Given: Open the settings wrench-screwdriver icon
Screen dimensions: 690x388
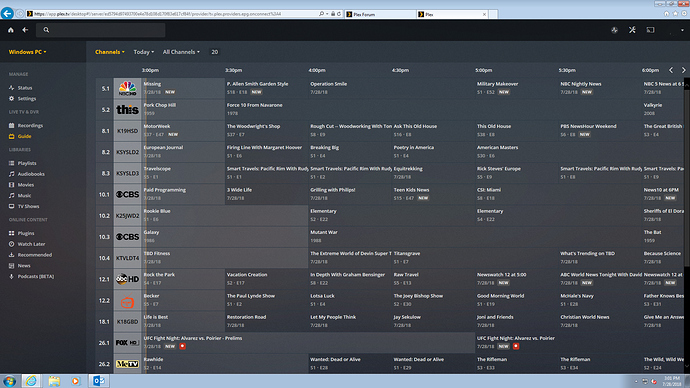Looking at the screenshot, I should point(632,30).
